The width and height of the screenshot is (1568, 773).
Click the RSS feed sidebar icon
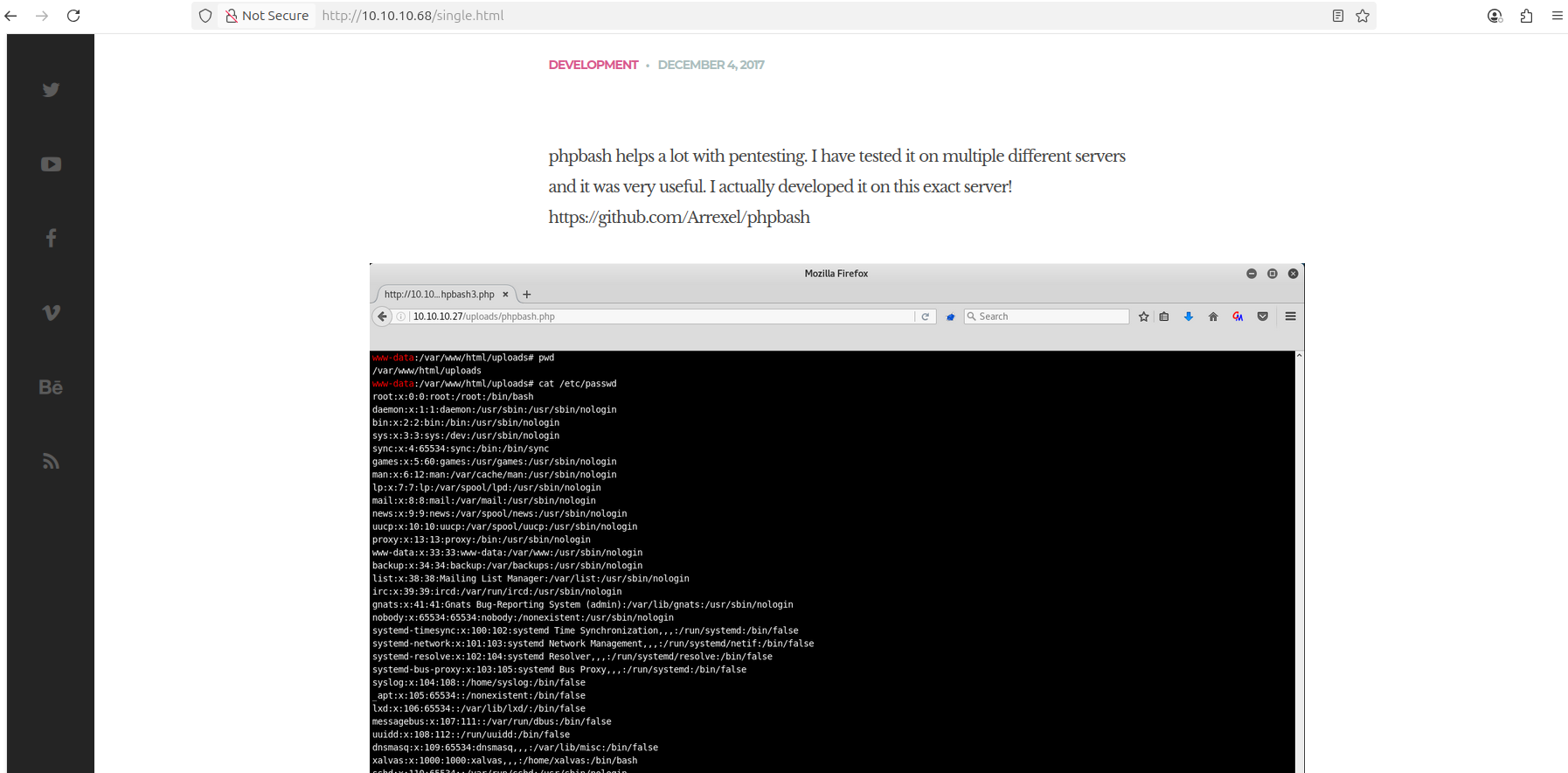(51, 462)
